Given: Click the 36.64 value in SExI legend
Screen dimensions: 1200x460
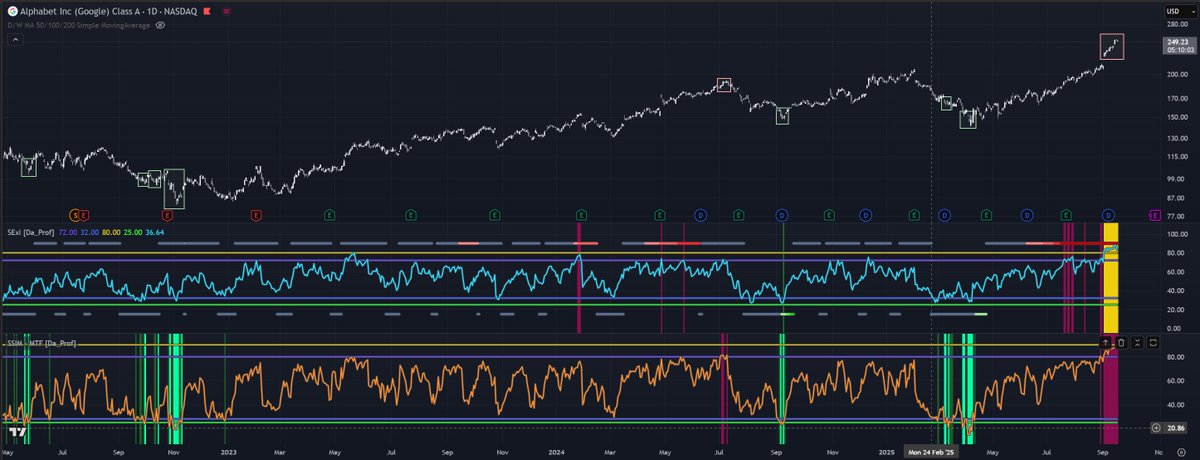Looking at the screenshot, I should click(155, 231).
